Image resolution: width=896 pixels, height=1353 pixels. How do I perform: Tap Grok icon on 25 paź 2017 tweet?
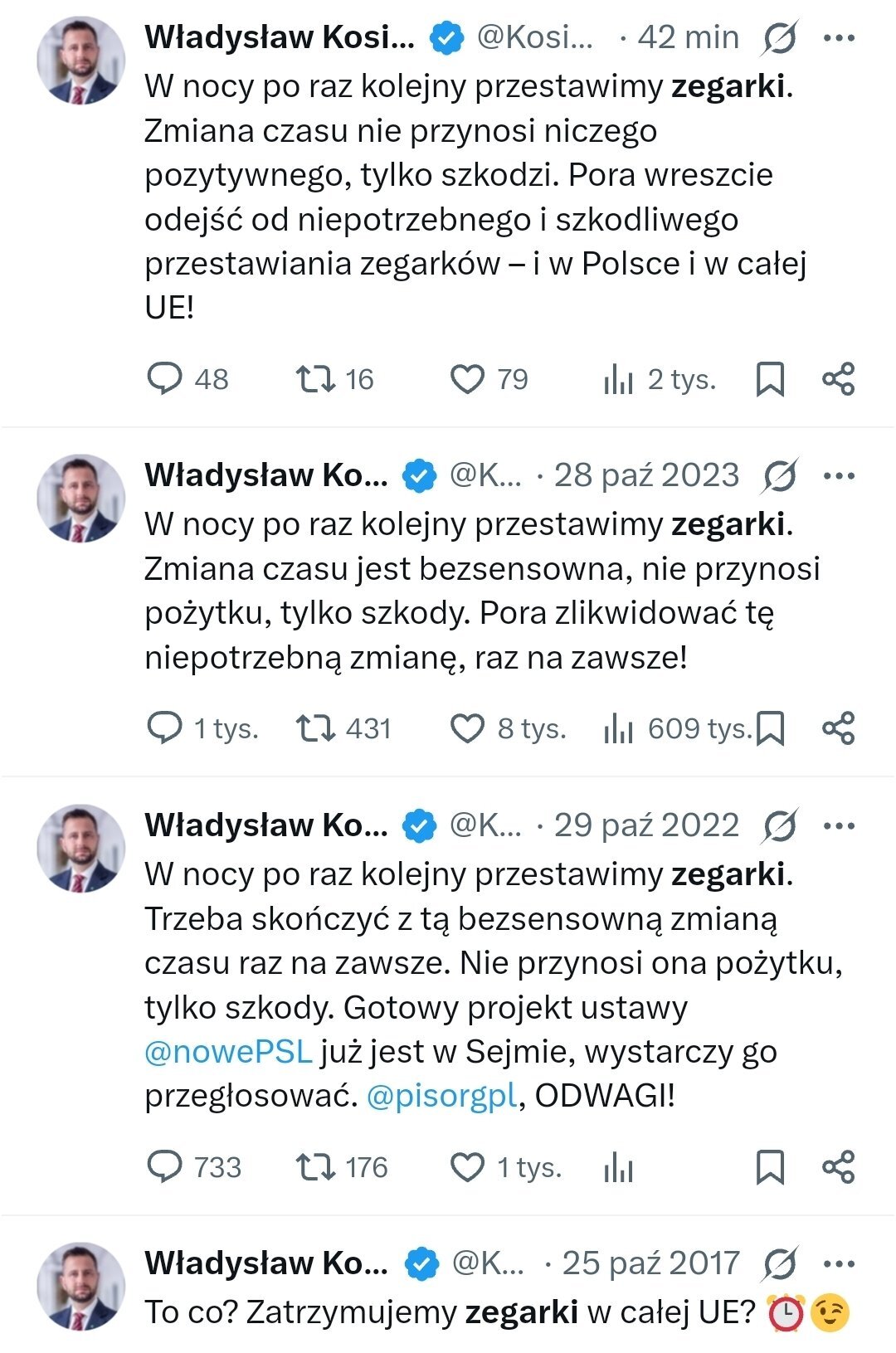tap(779, 1264)
